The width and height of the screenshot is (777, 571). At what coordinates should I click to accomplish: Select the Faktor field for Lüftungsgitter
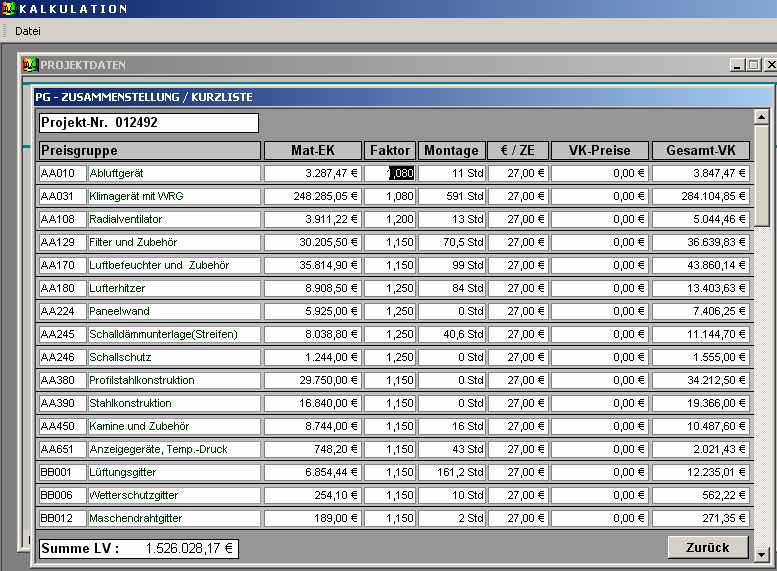point(389,472)
